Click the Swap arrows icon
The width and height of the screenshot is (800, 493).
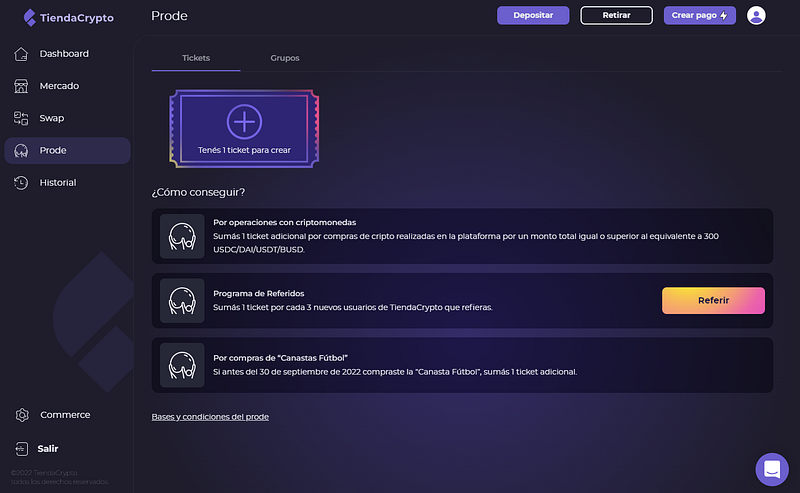(21, 118)
